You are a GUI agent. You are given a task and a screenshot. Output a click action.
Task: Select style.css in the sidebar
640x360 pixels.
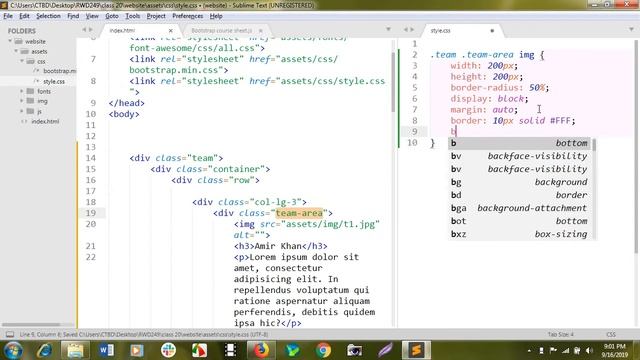pos(53,81)
